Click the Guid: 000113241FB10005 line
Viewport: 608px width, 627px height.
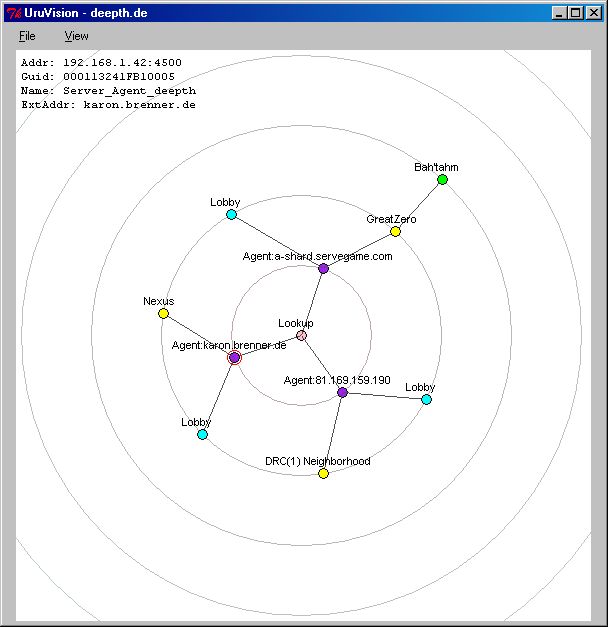(98, 77)
